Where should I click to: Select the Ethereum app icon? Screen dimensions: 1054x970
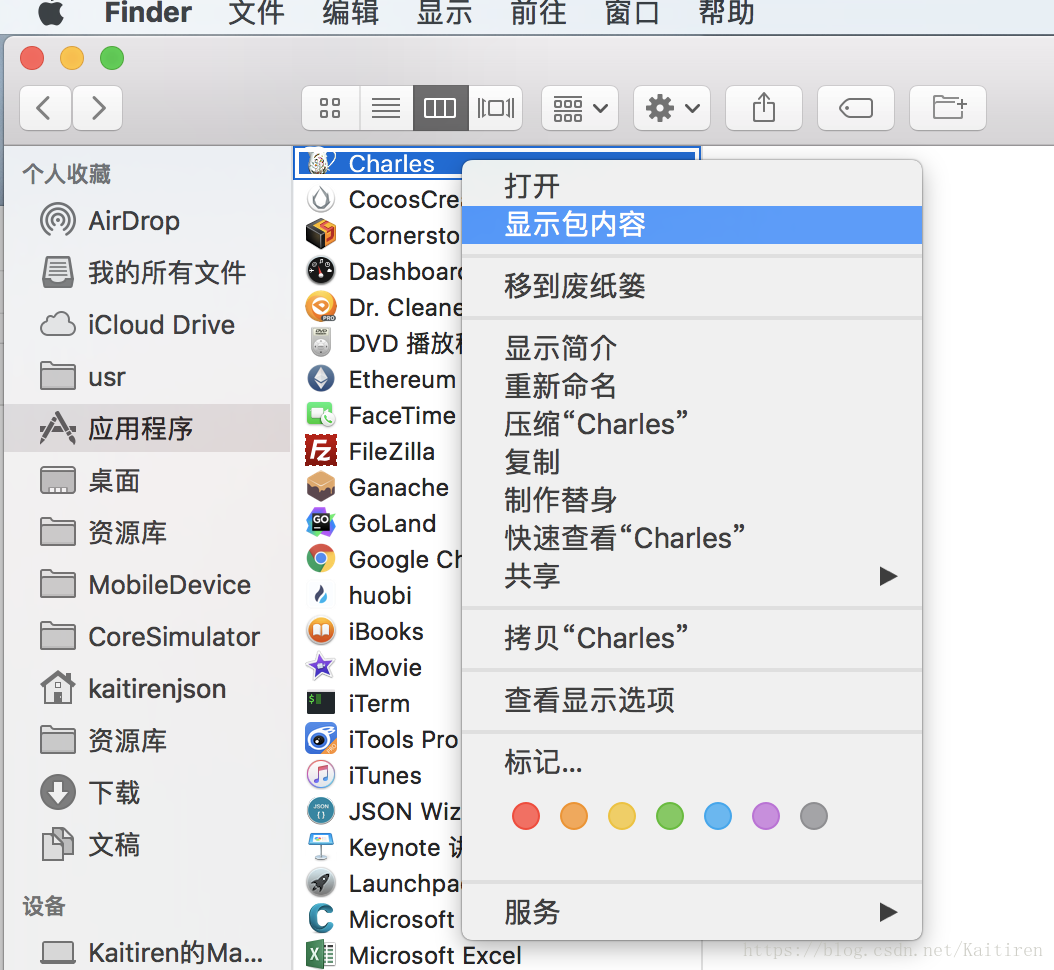click(x=321, y=379)
